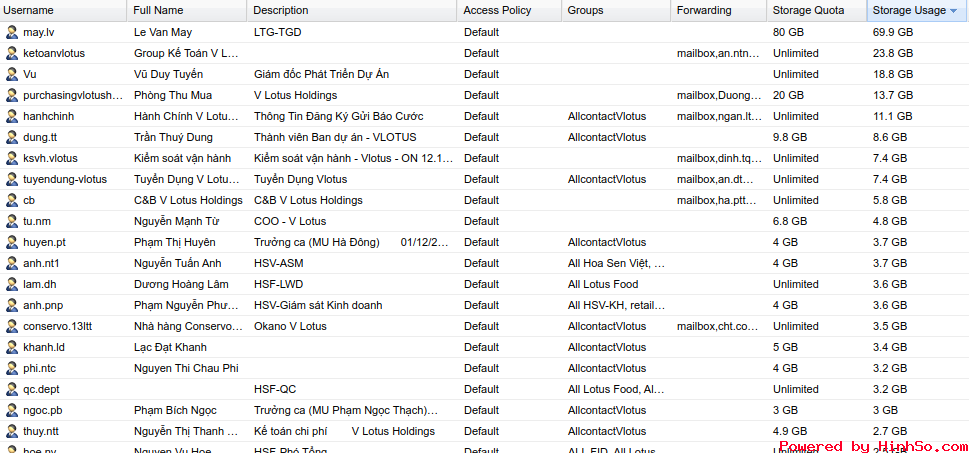Click the user icon for hanhchinh

pyautogui.click(x=11, y=116)
